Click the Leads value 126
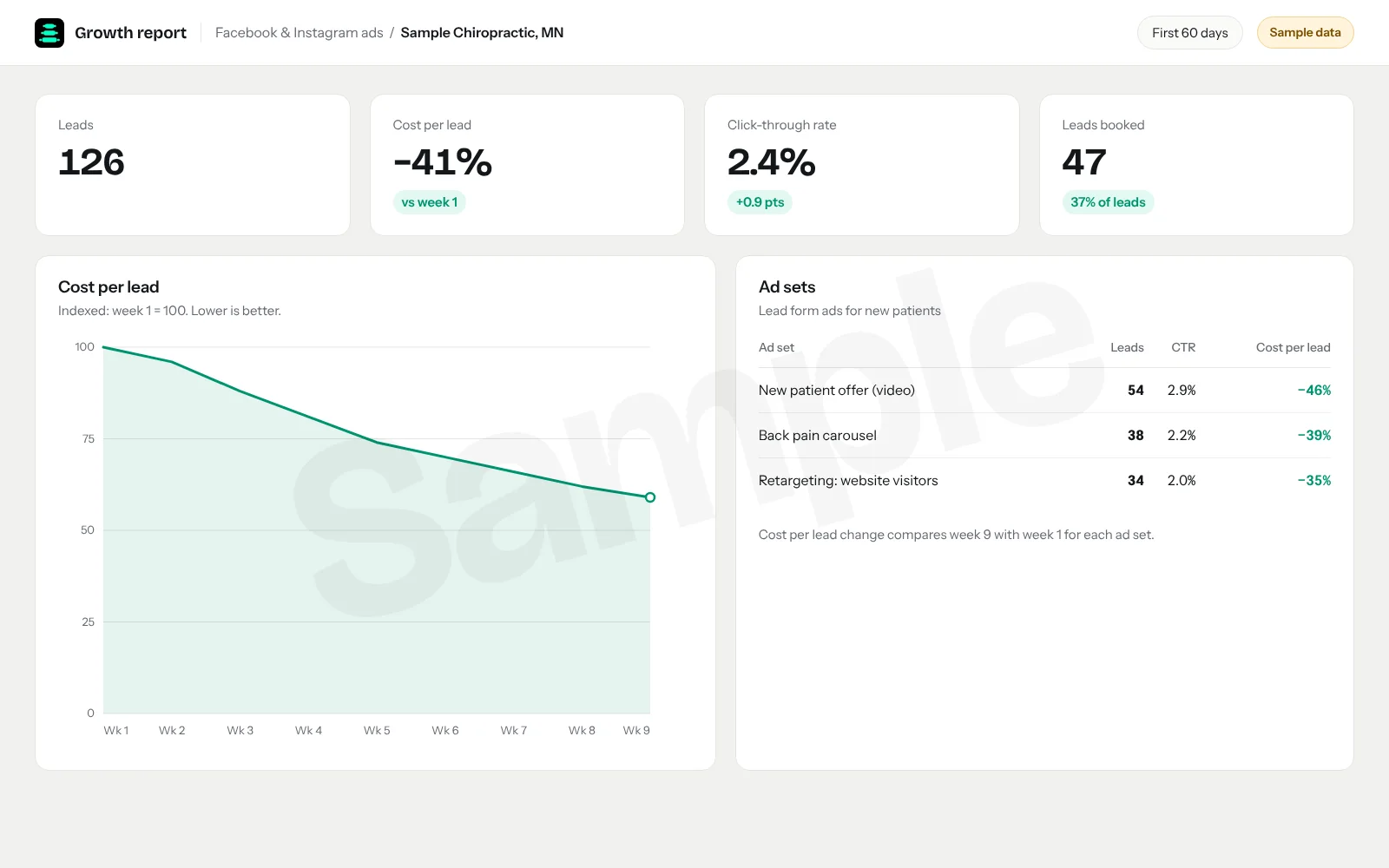Screen dimensions: 1389x868 tap(91, 162)
